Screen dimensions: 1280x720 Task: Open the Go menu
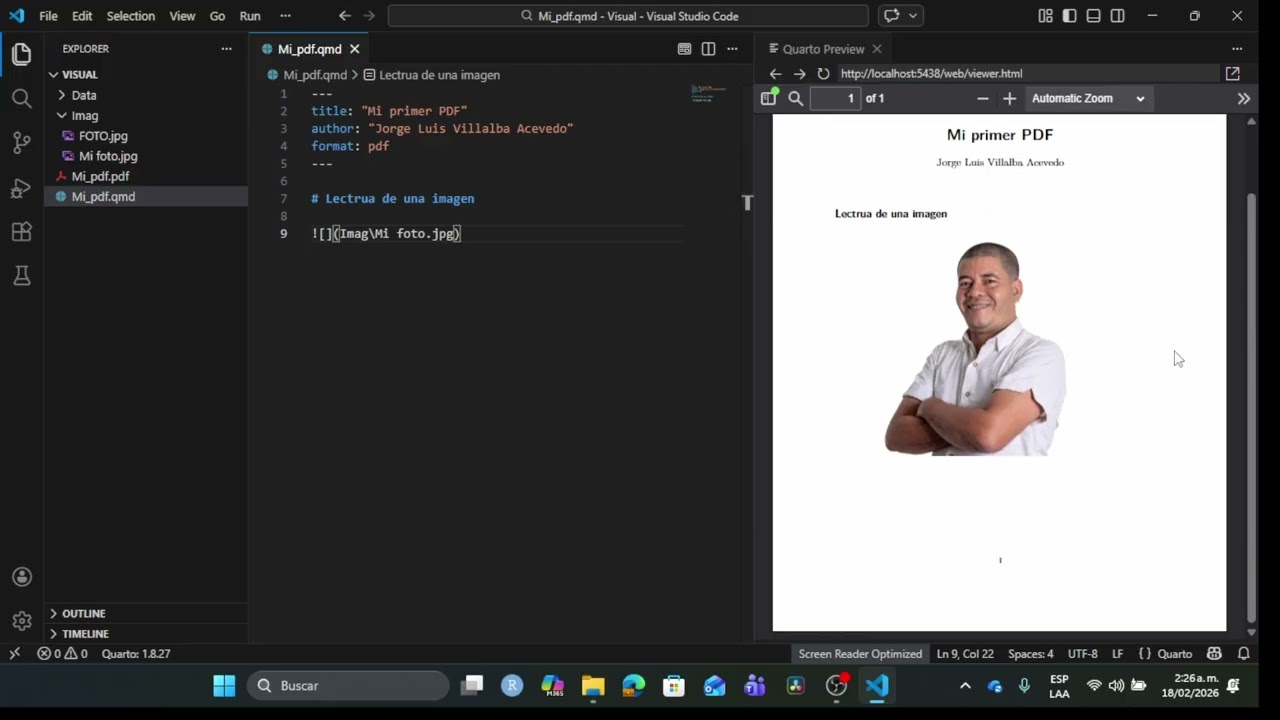tap(217, 16)
